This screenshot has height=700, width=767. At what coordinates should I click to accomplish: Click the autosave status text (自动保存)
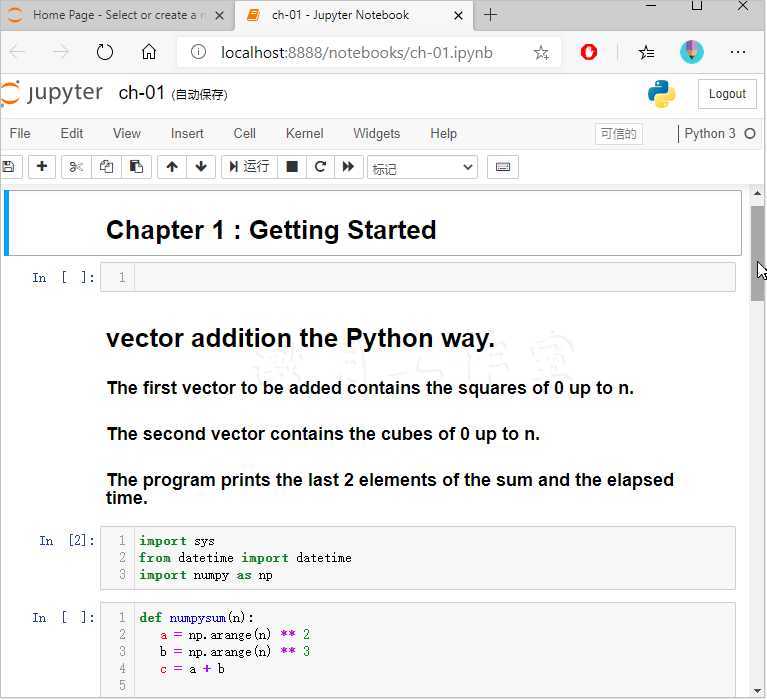[x=200, y=94]
